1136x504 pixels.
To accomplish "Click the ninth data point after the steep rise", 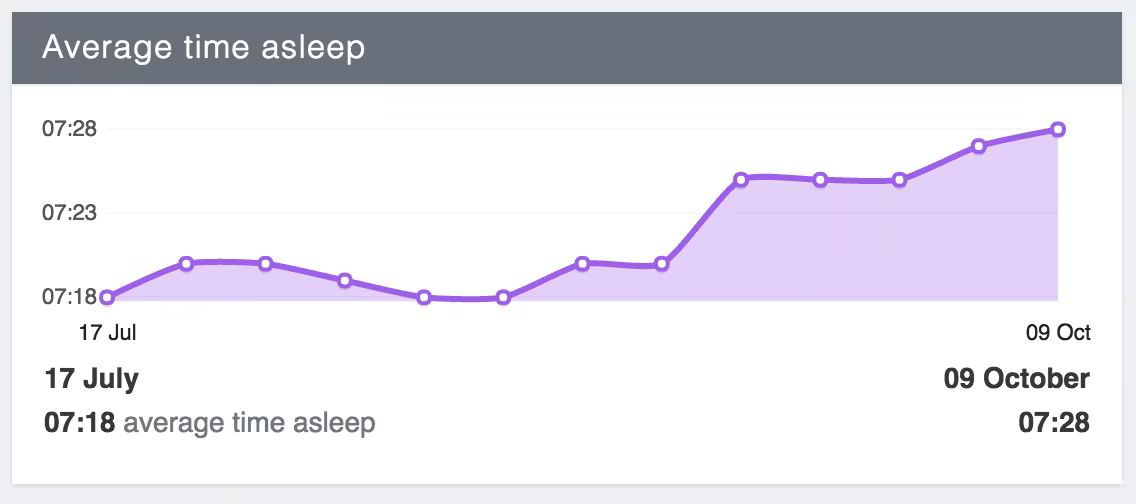I will point(741,180).
